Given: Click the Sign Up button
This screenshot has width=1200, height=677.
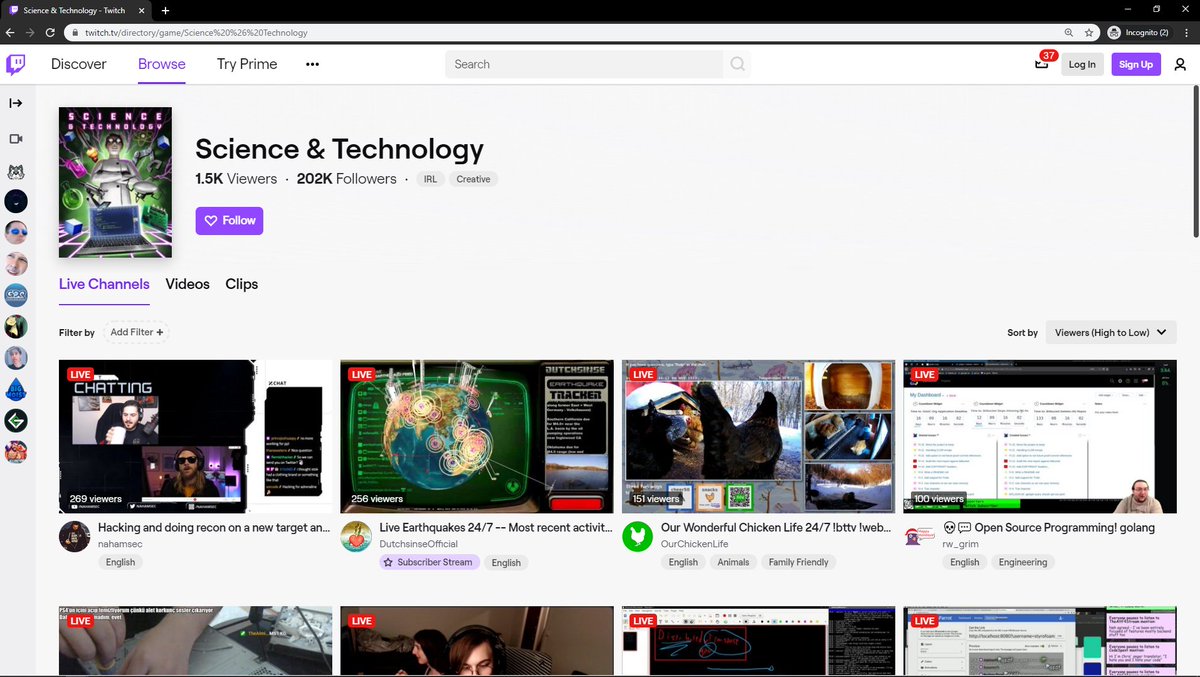Looking at the screenshot, I should tap(1136, 64).
